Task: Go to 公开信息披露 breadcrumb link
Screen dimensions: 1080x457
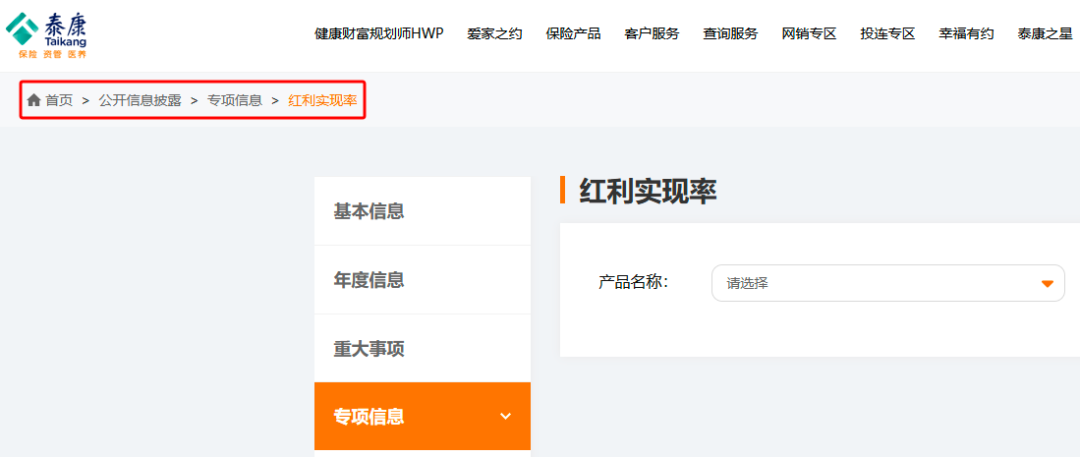Action: pos(140,100)
